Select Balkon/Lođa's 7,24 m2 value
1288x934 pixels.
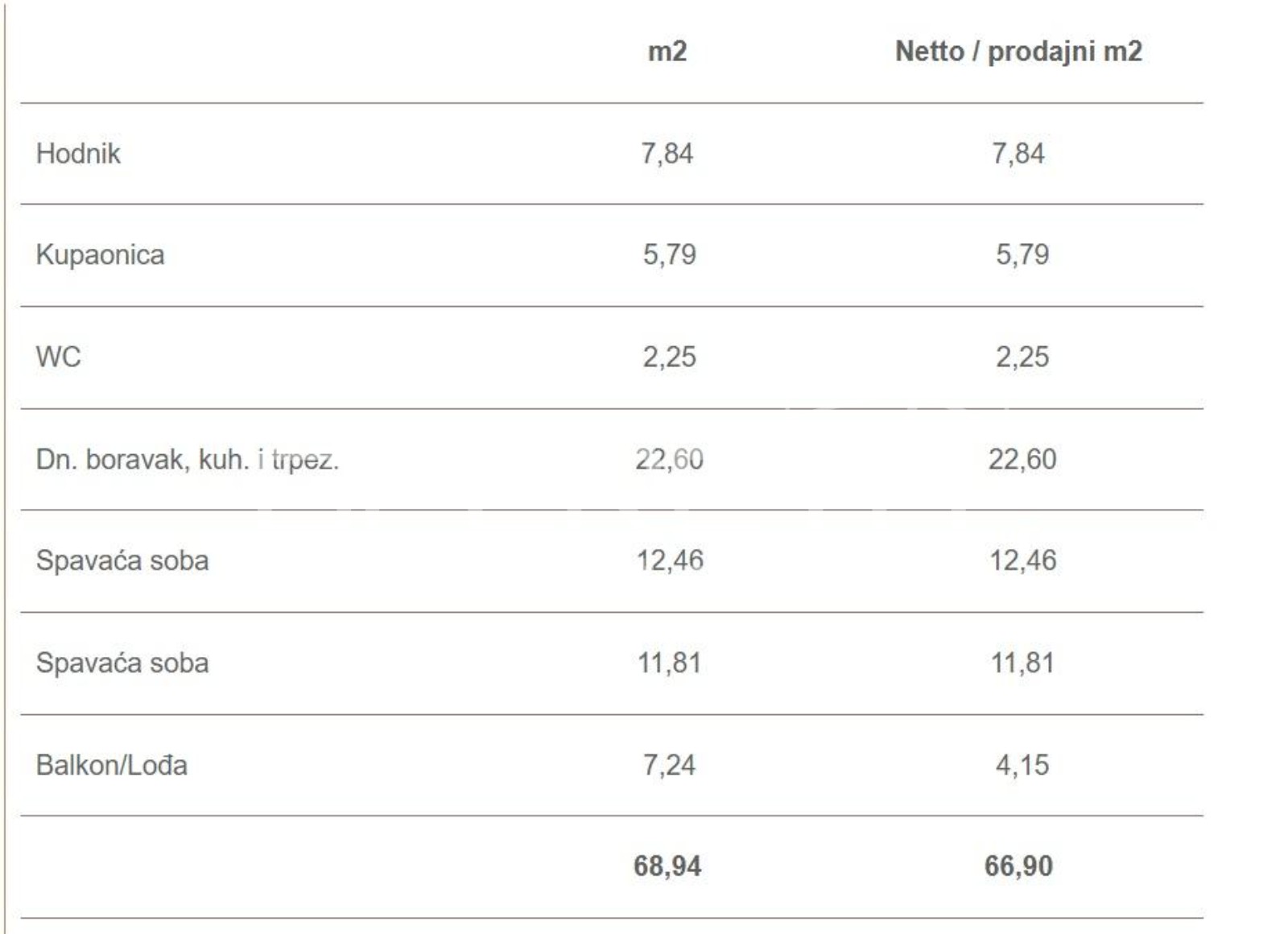(668, 765)
